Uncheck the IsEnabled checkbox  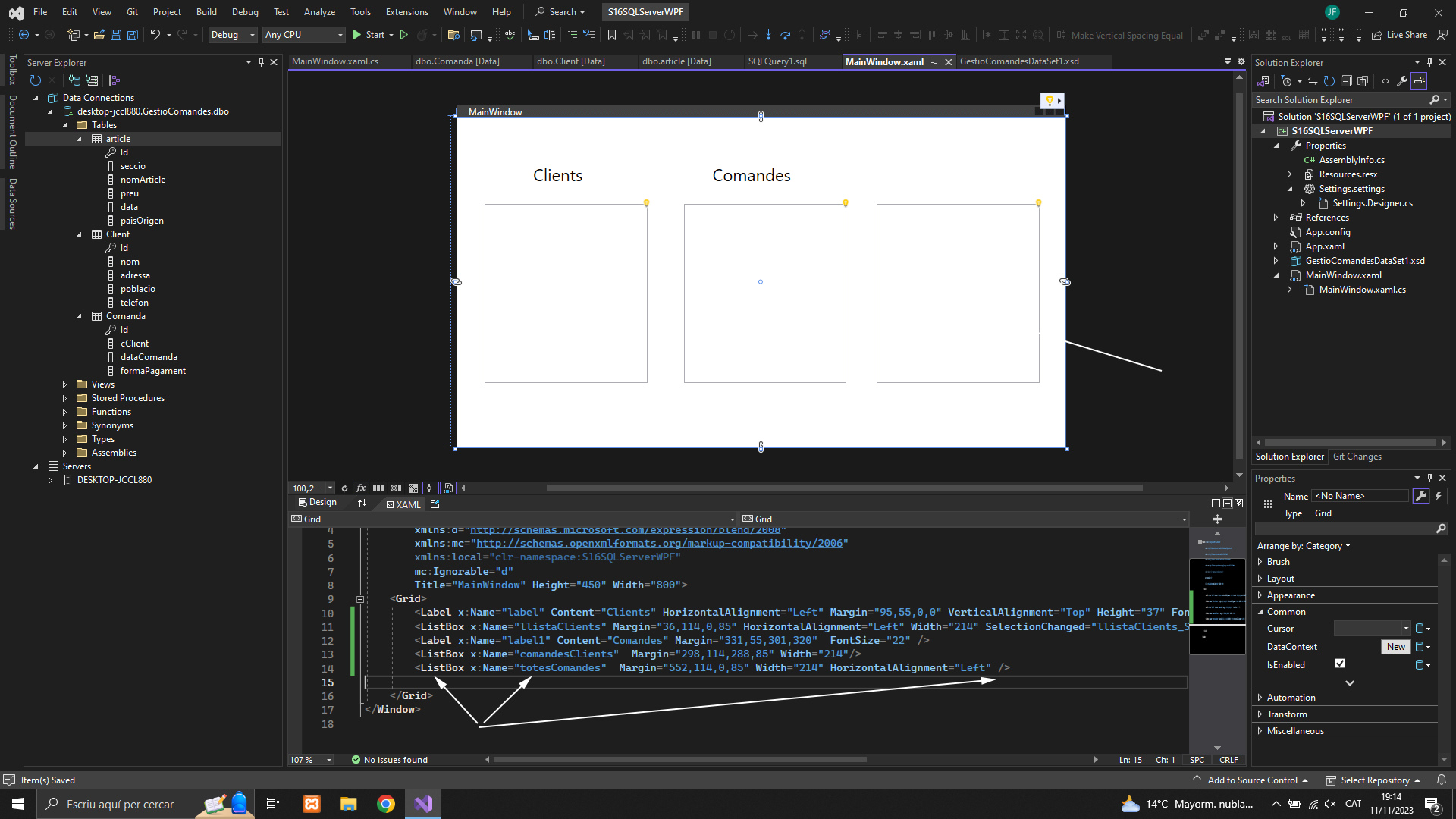pyautogui.click(x=1340, y=664)
